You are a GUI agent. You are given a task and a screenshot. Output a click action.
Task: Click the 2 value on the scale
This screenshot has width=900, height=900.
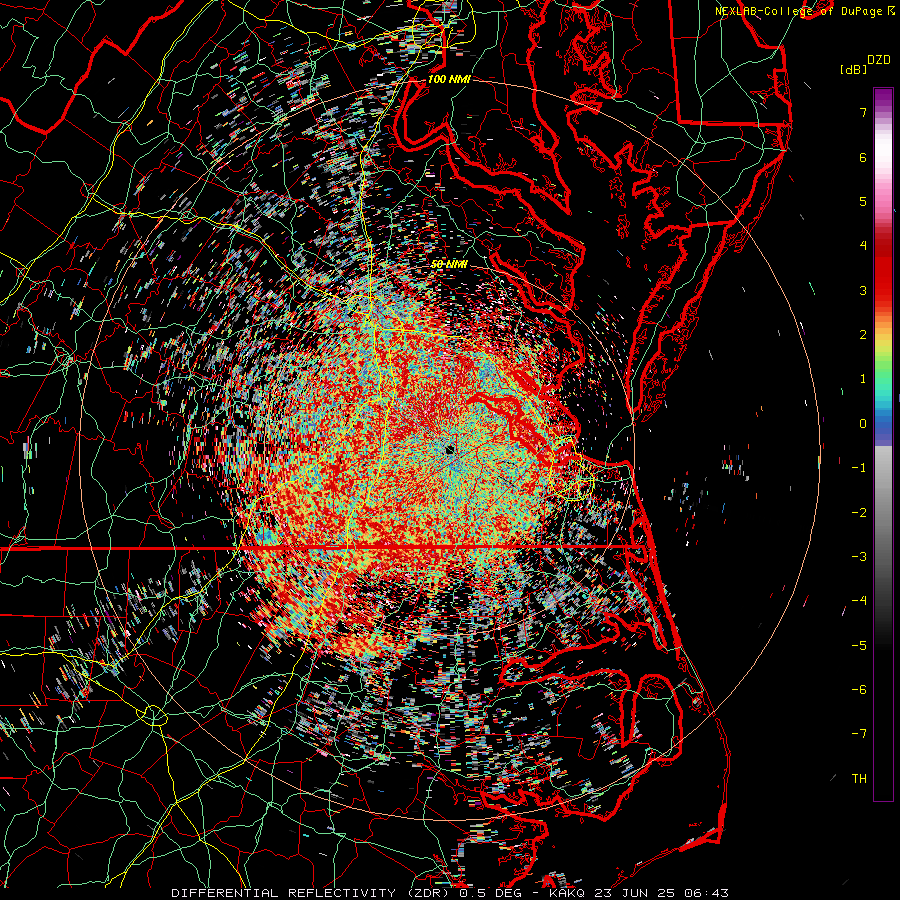[x=863, y=335]
